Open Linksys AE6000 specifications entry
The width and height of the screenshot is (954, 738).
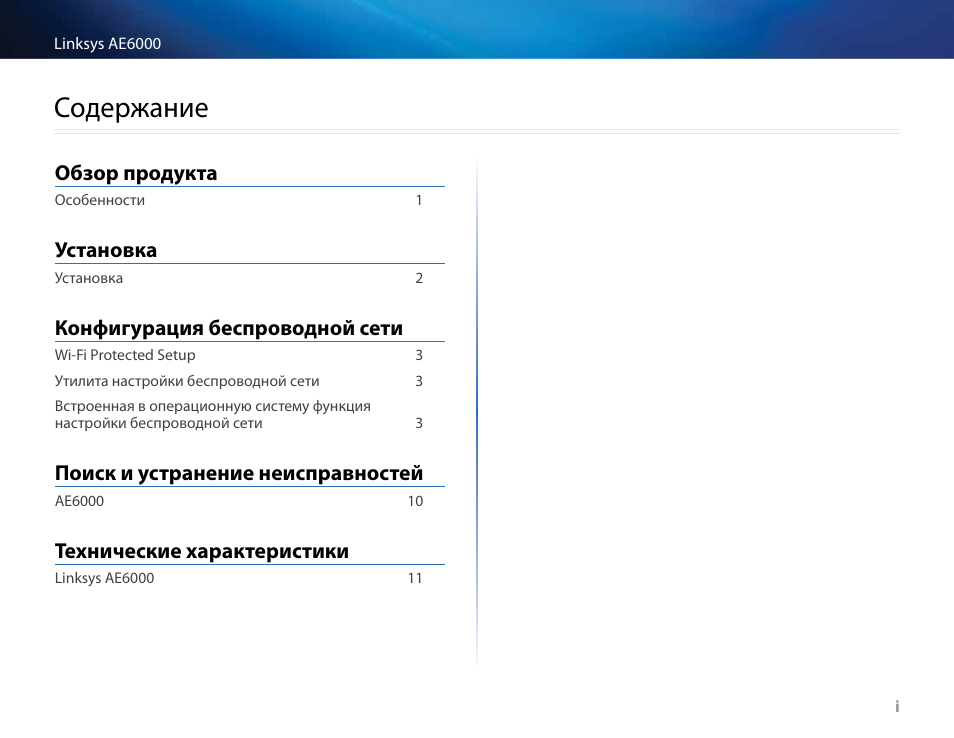tap(104, 578)
